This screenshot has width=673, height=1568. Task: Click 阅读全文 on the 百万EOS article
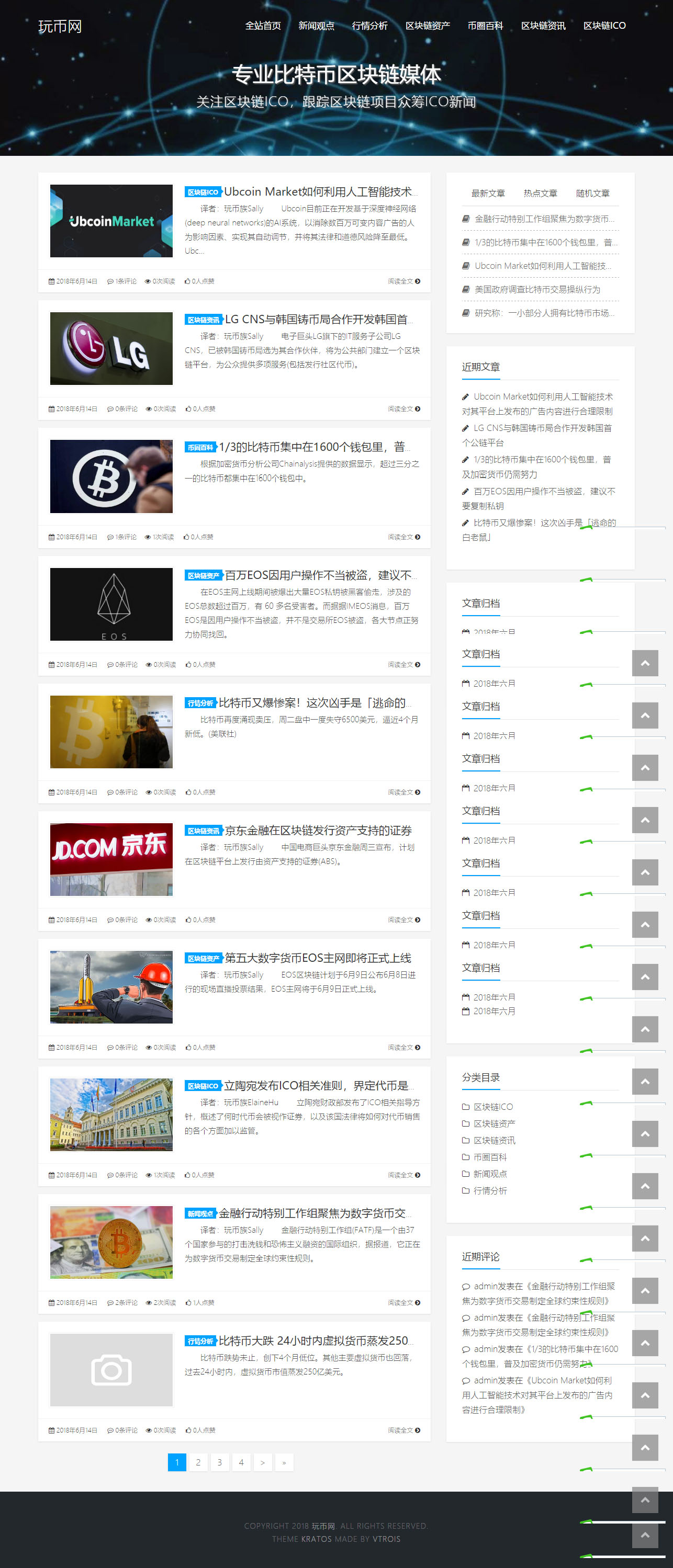pos(404,665)
